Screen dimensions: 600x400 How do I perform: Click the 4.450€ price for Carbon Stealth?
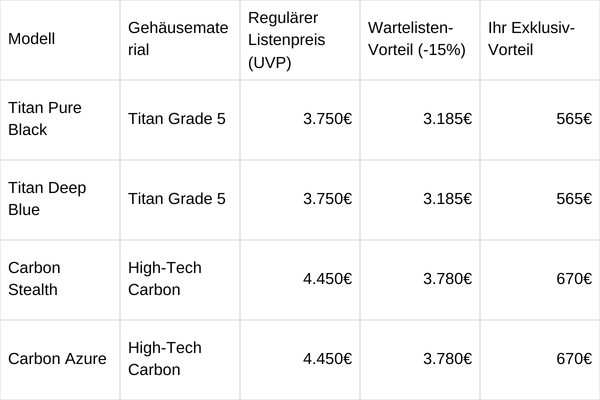(327, 279)
